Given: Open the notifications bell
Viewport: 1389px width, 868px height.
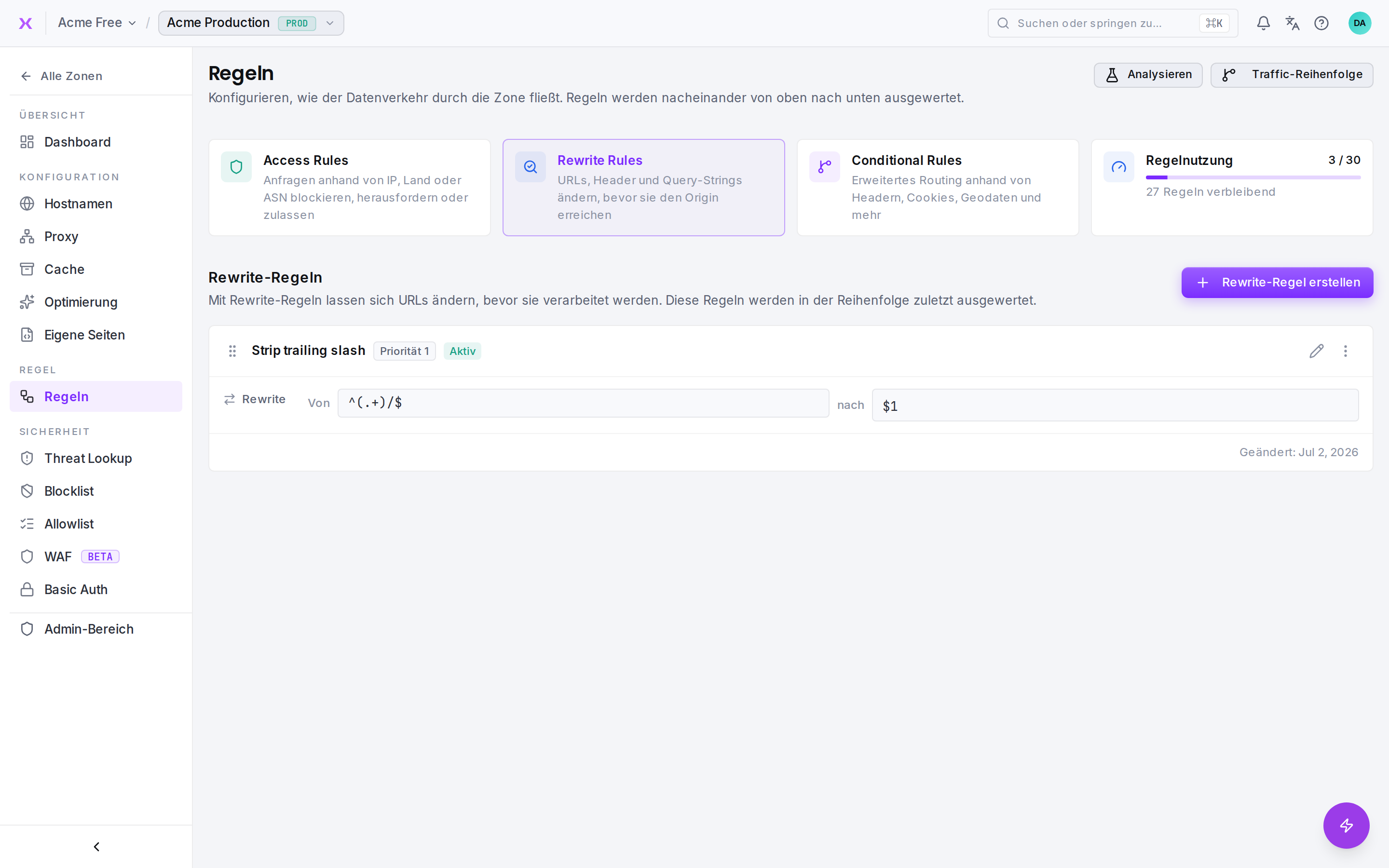Looking at the screenshot, I should (x=1263, y=23).
